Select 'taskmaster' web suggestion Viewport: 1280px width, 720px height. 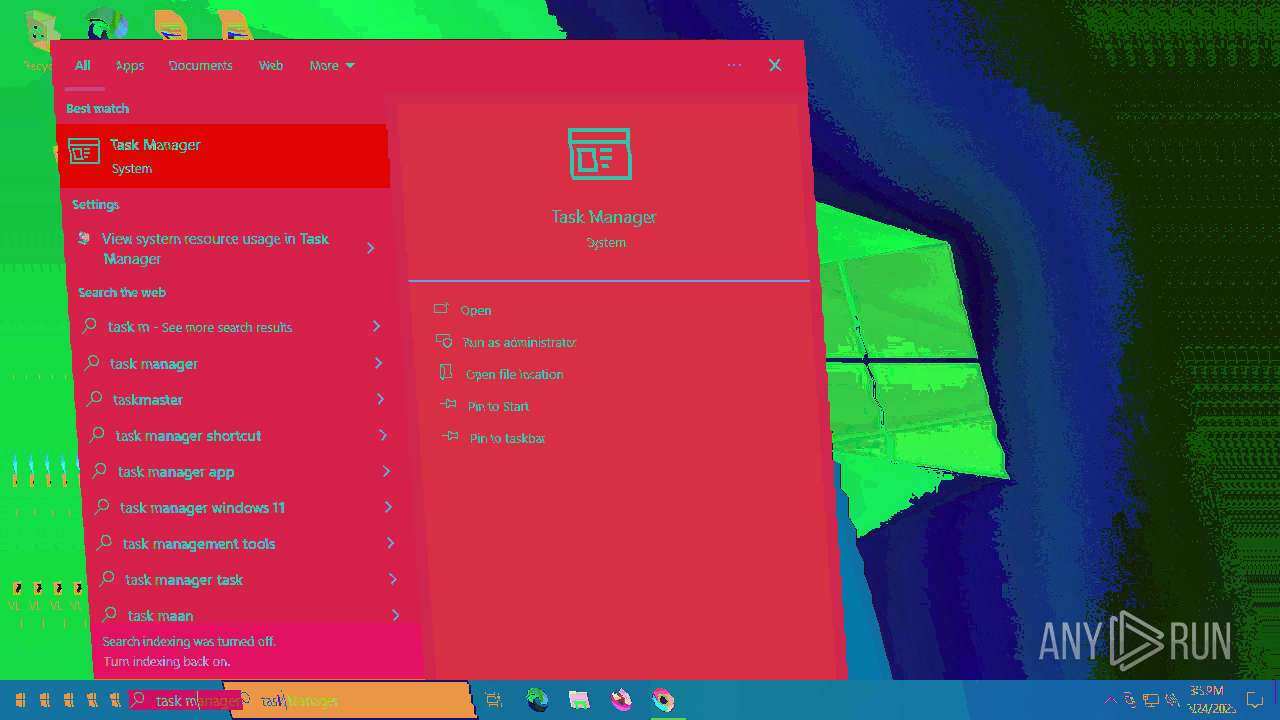[148, 400]
